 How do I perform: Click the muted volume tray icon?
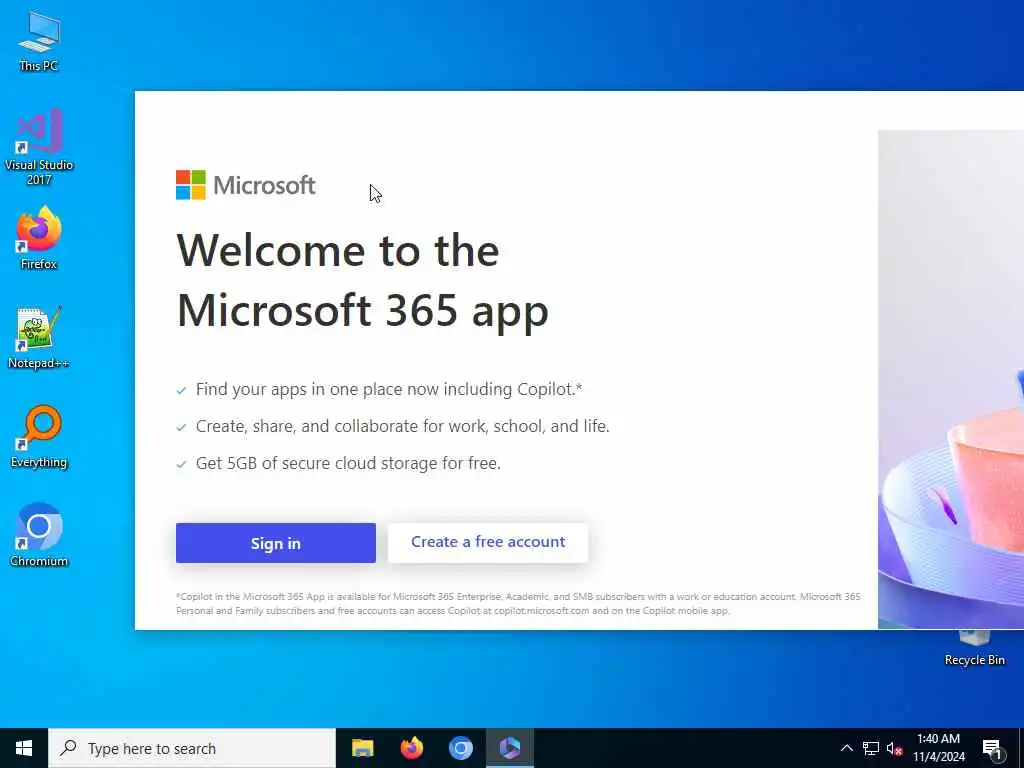tap(894, 748)
